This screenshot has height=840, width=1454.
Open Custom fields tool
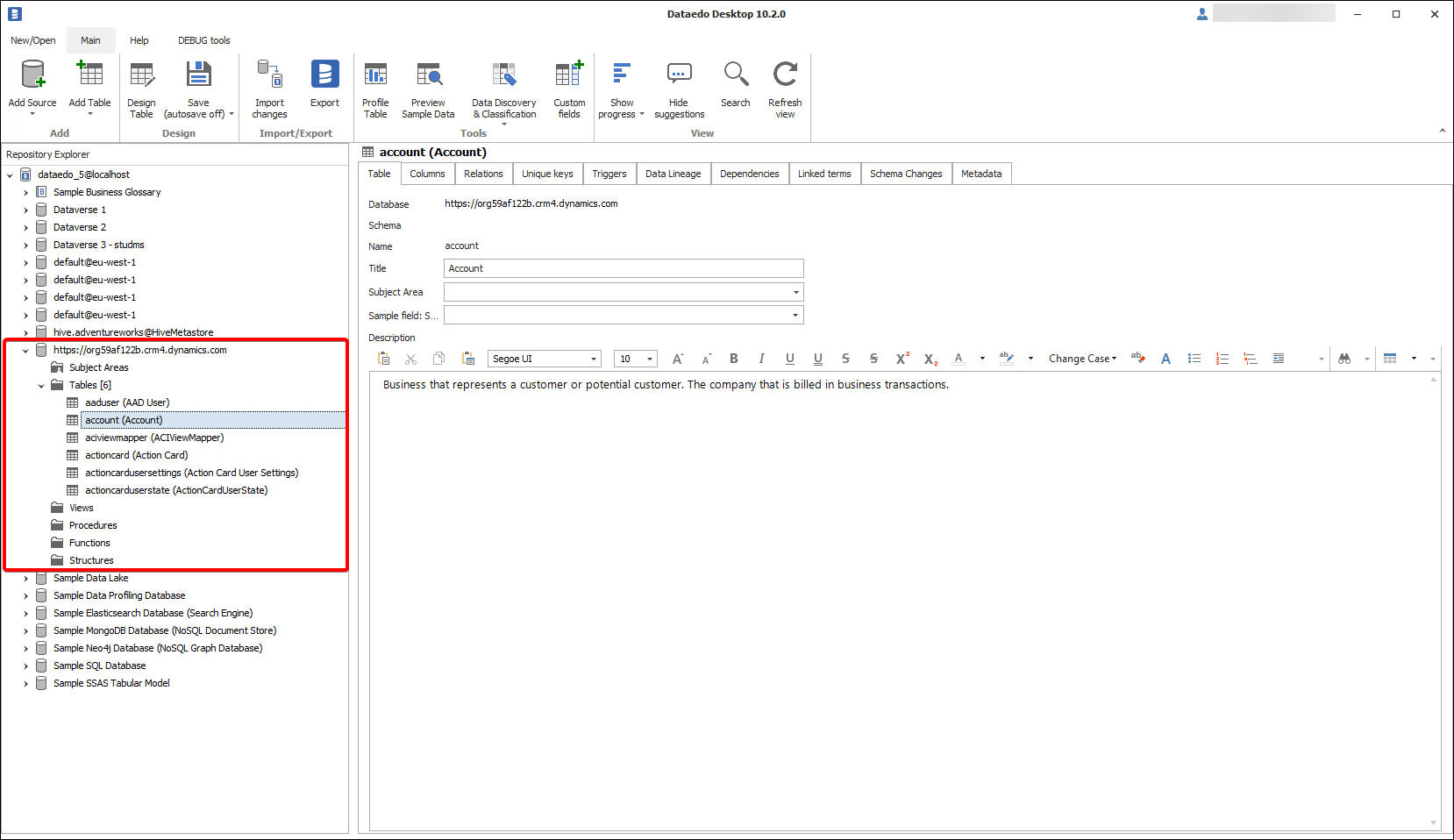pos(569,75)
